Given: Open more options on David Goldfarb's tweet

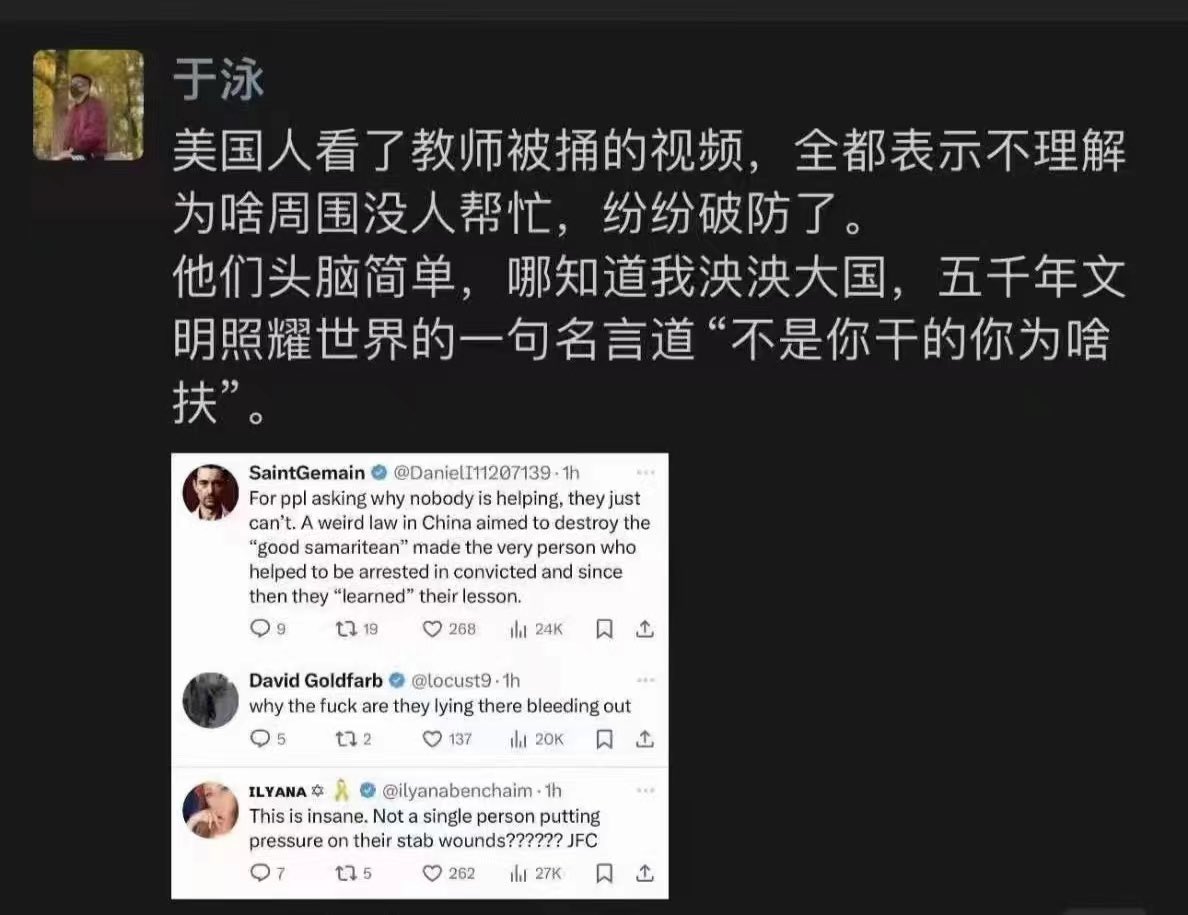Looking at the screenshot, I should 646,680.
